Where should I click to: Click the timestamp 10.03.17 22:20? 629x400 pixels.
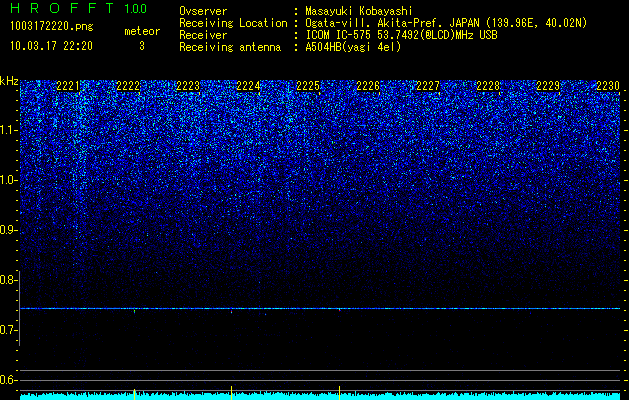tap(51, 46)
